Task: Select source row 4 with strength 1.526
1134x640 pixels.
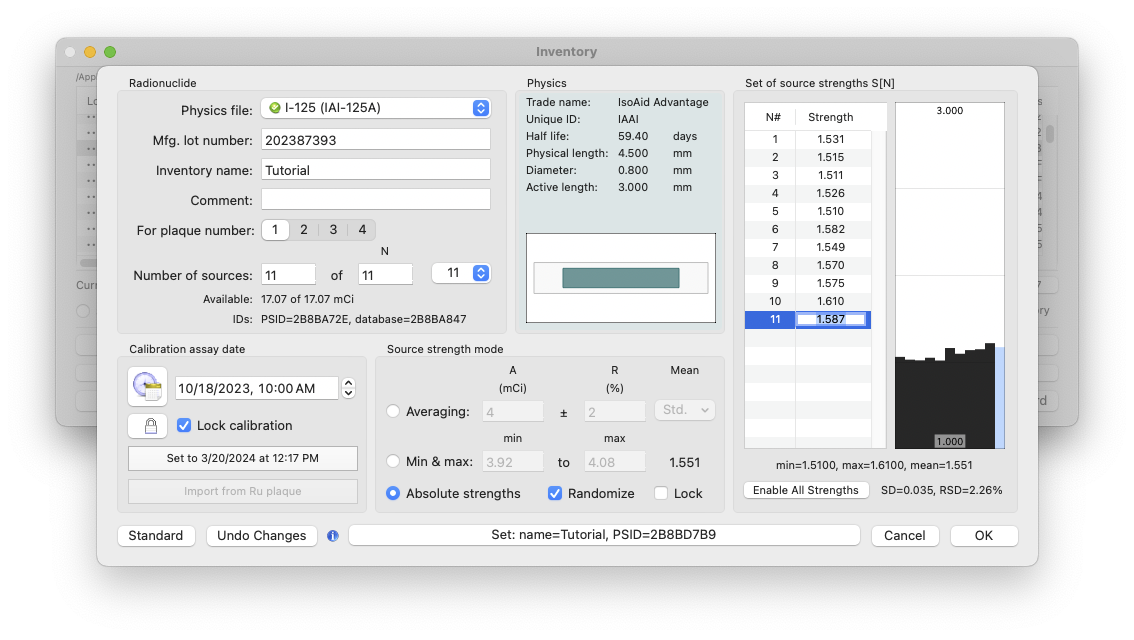Action: (808, 193)
